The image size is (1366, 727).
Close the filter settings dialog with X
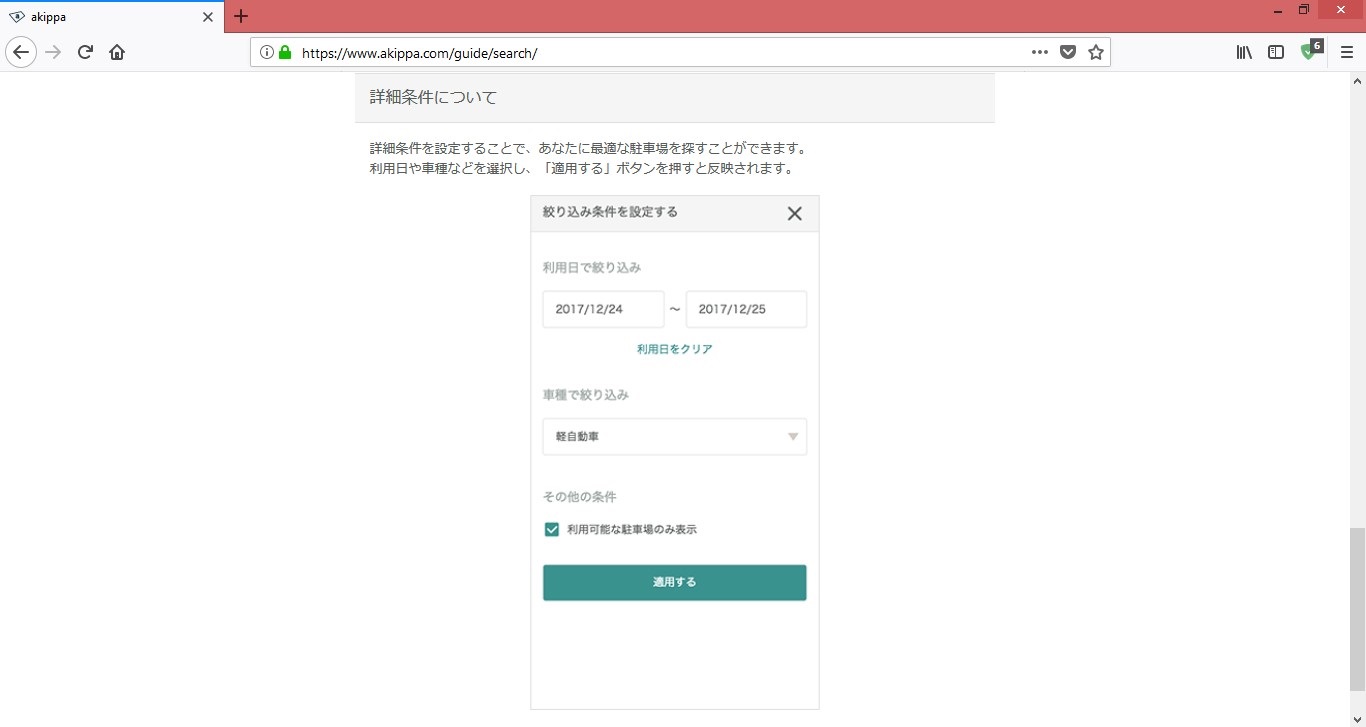pos(794,213)
